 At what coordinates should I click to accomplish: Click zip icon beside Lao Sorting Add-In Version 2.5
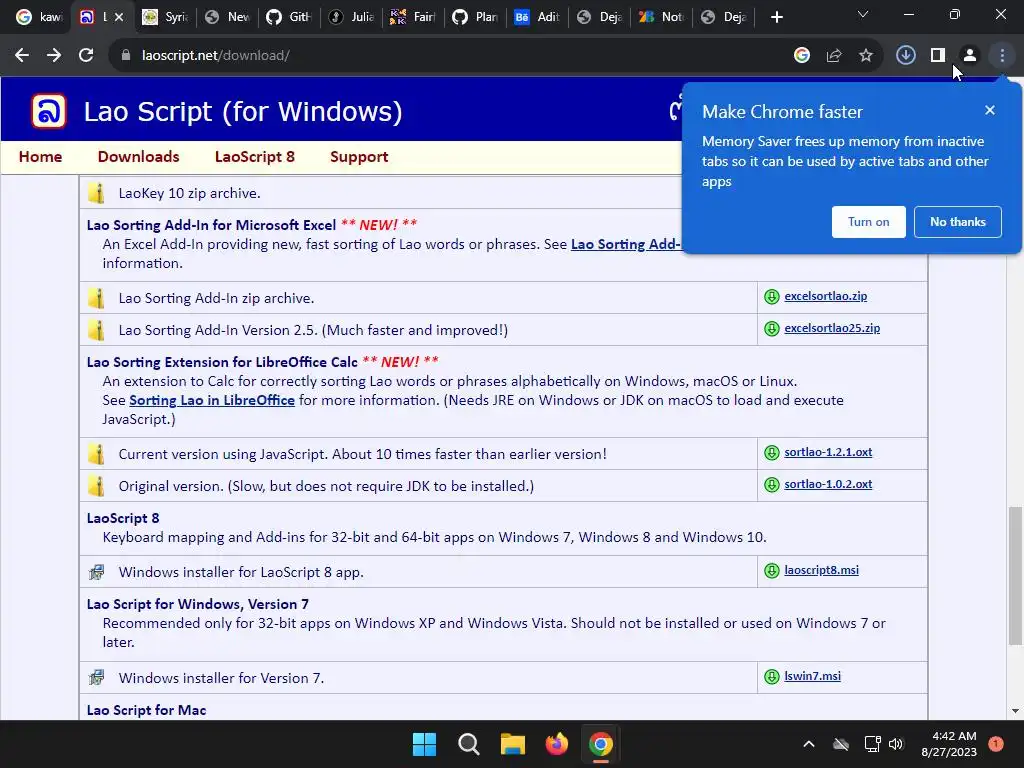[97, 330]
